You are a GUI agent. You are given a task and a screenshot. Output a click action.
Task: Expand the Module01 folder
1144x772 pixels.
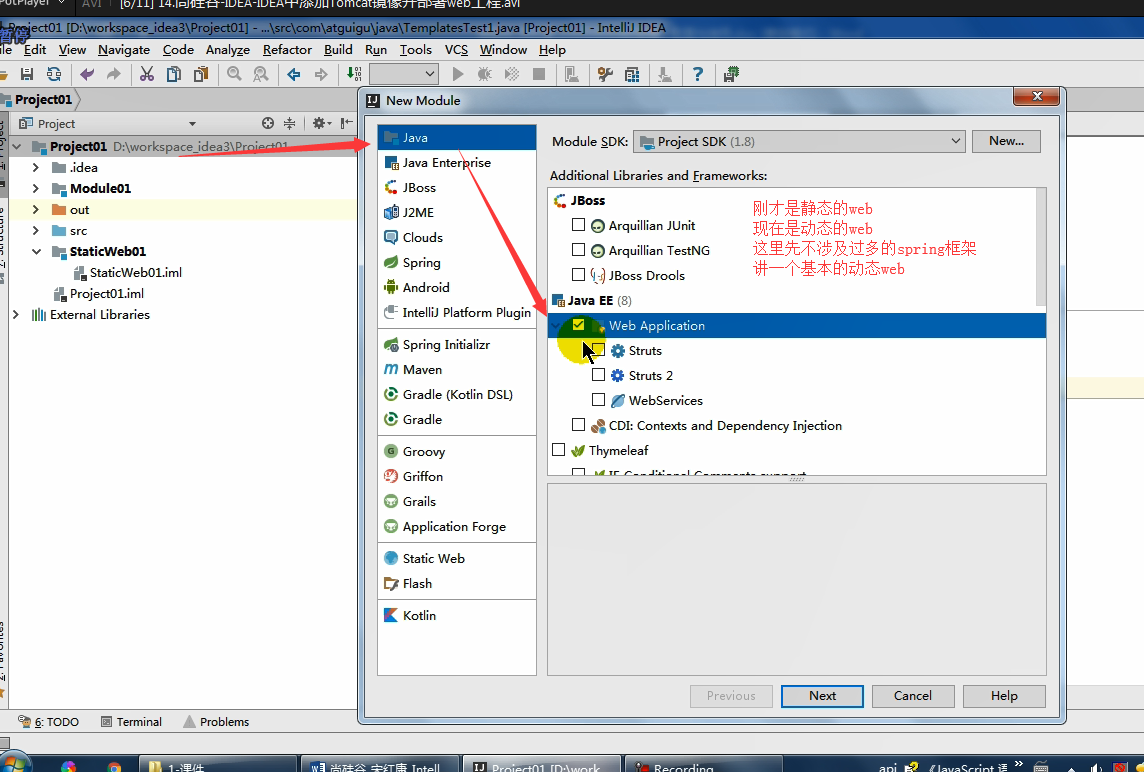(x=36, y=188)
